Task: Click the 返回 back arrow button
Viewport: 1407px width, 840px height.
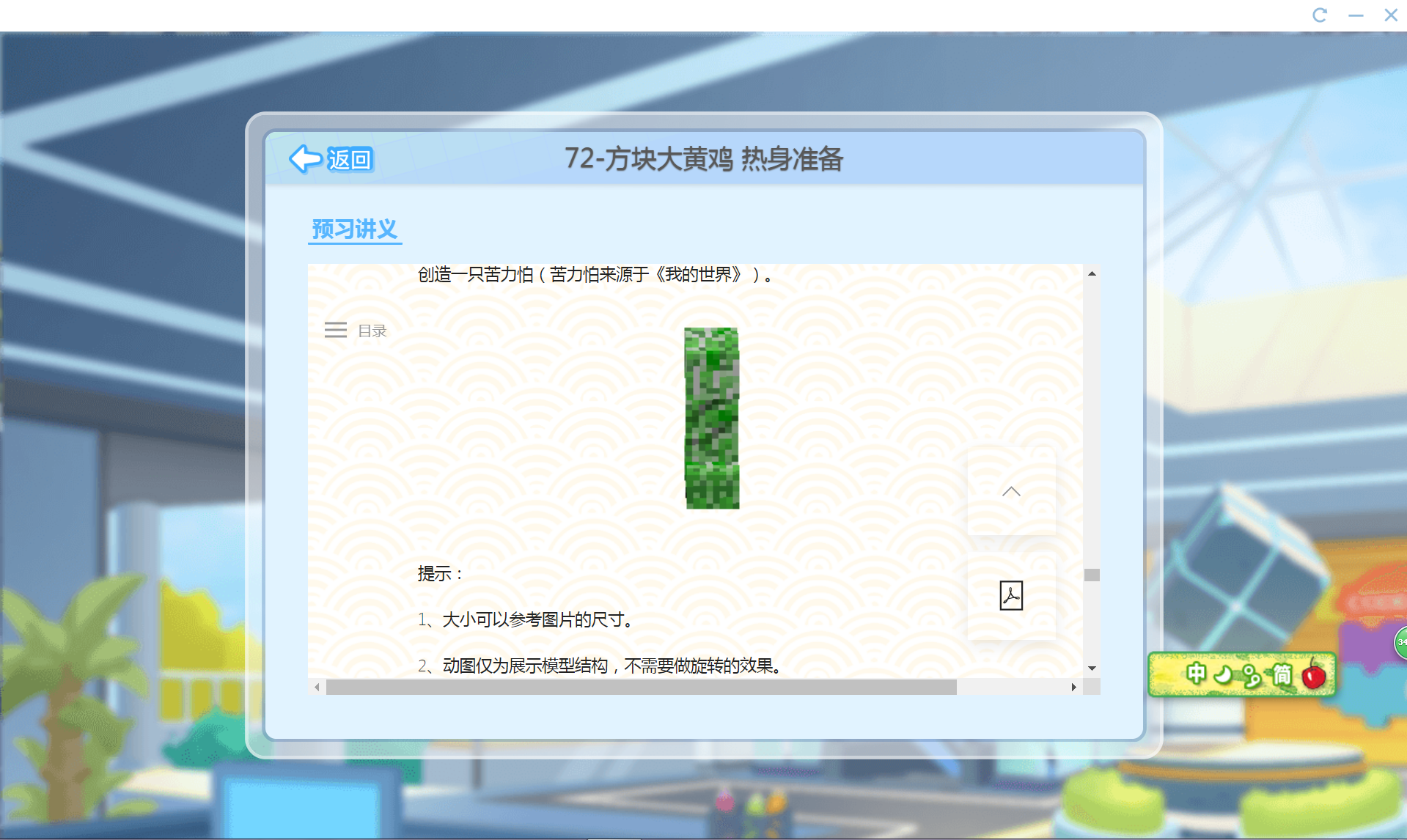Action: pos(331,159)
